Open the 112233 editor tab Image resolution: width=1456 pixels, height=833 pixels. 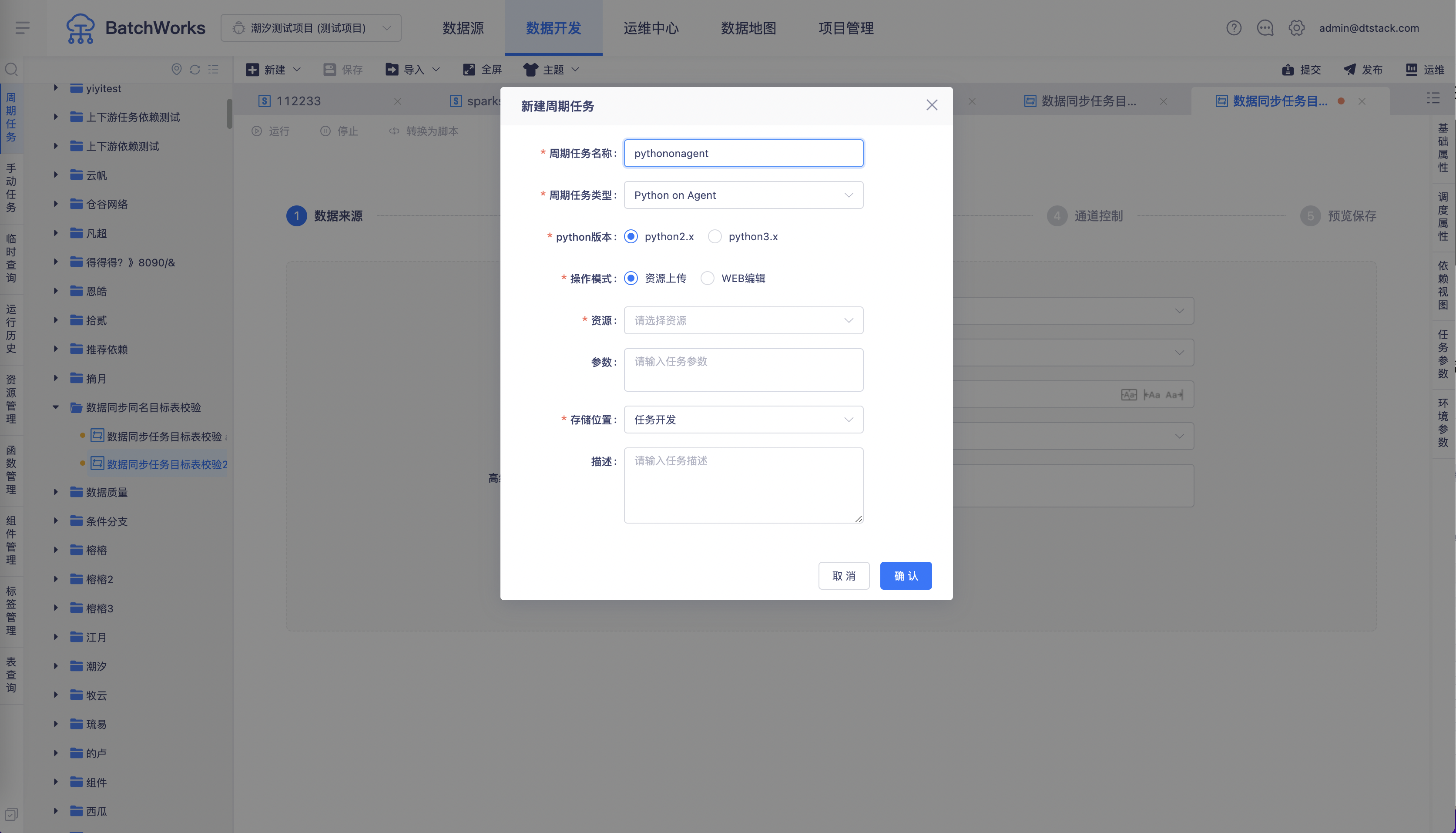coord(299,101)
